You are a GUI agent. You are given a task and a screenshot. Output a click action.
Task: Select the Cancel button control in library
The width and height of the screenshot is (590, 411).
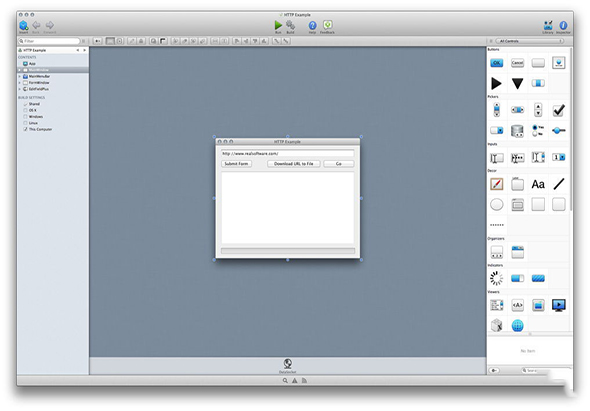click(x=517, y=63)
